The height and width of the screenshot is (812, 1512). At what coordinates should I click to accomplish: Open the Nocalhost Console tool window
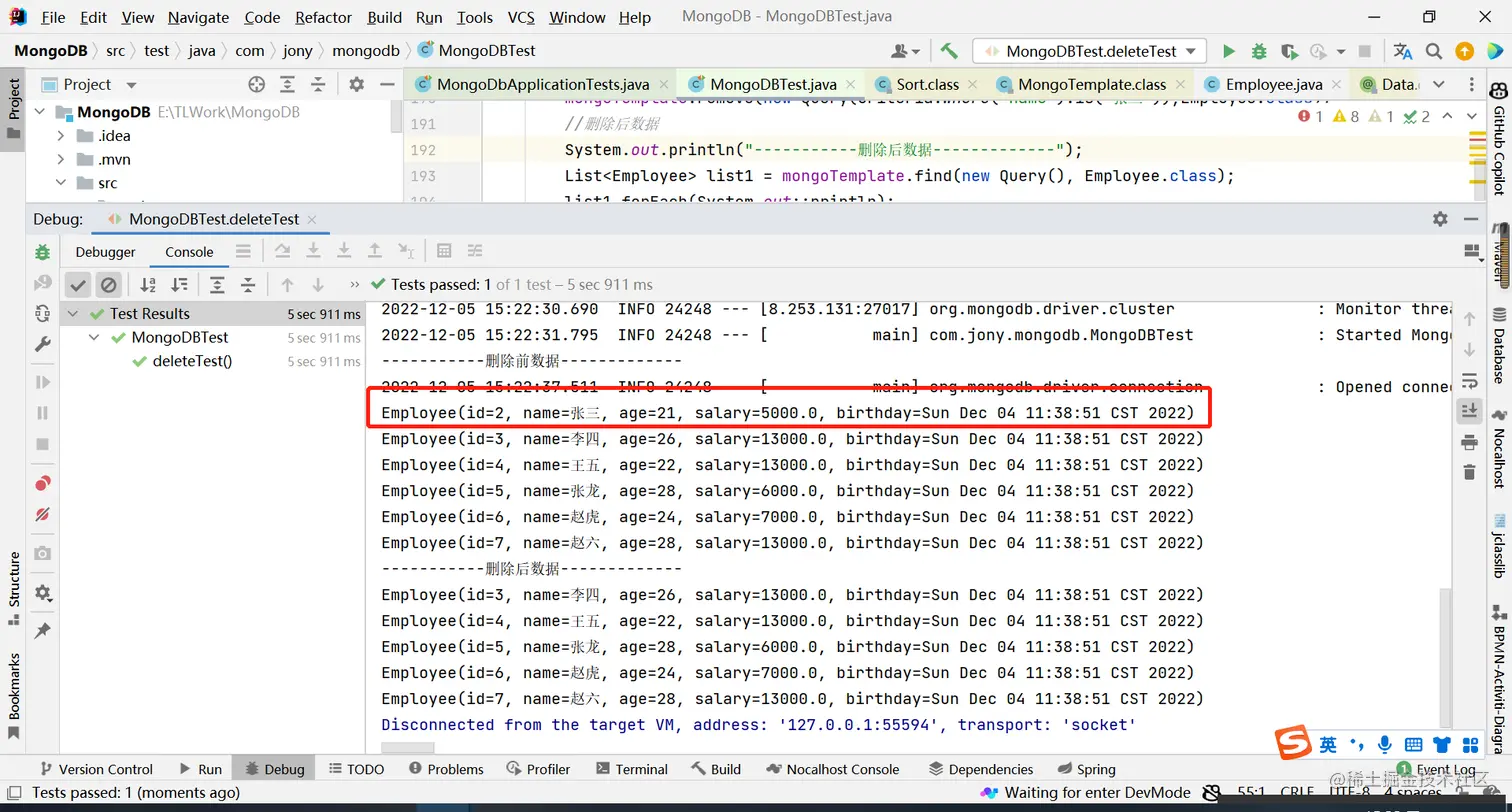point(833,769)
